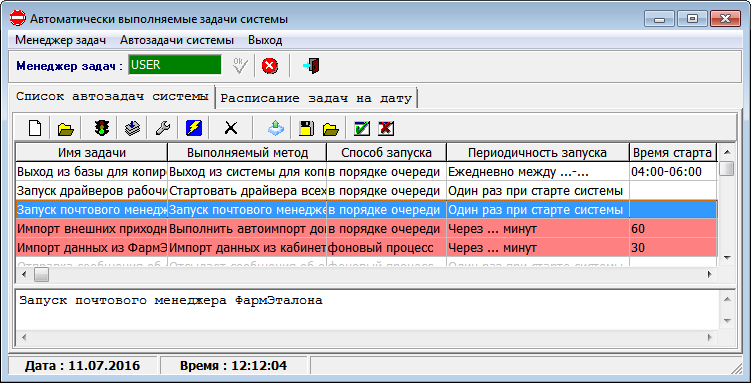The width and height of the screenshot is (751, 383).
Task: Switch to Список автозадач системы tab
Action: pyautogui.click(x=112, y=96)
